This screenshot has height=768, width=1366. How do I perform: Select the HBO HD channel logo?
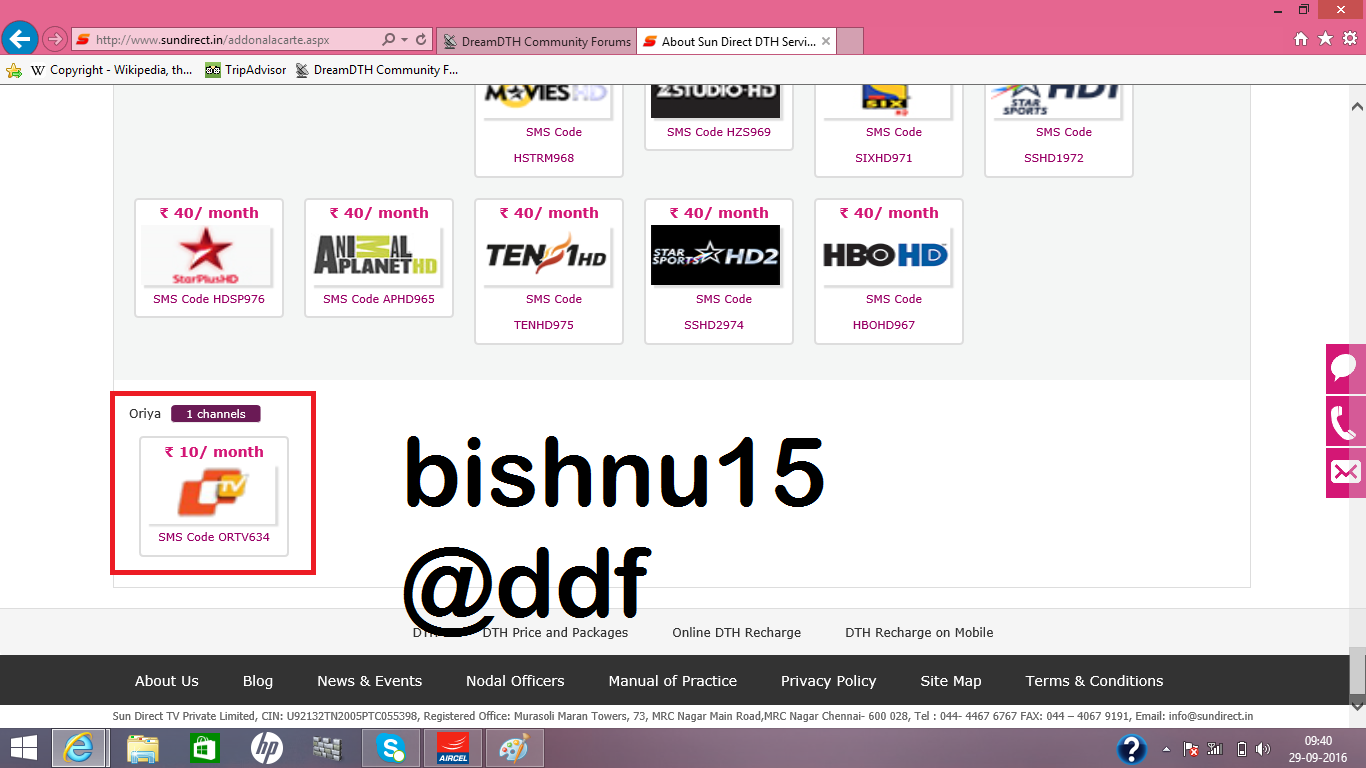[x=885, y=256]
